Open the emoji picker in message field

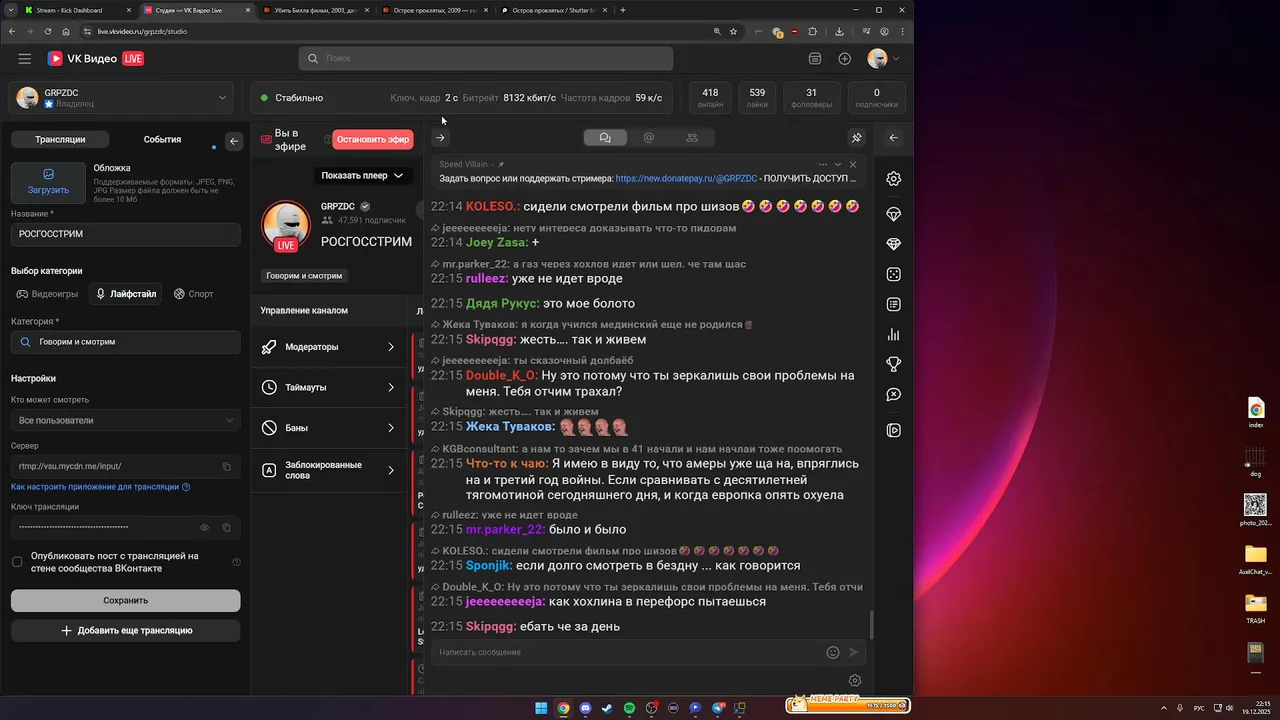click(833, 652)
